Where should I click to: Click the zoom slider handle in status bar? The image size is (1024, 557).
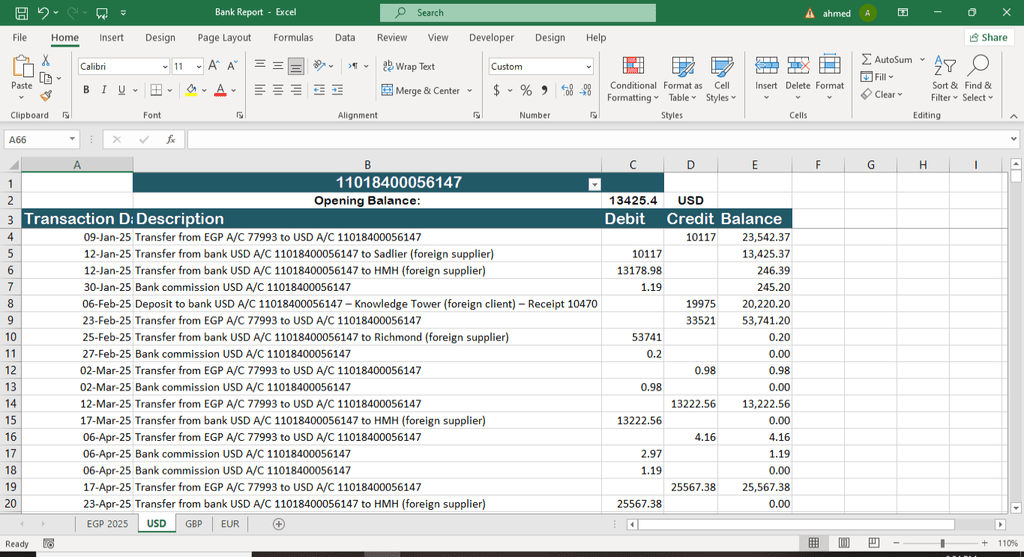pyautogui.click(x=942, y=543)
